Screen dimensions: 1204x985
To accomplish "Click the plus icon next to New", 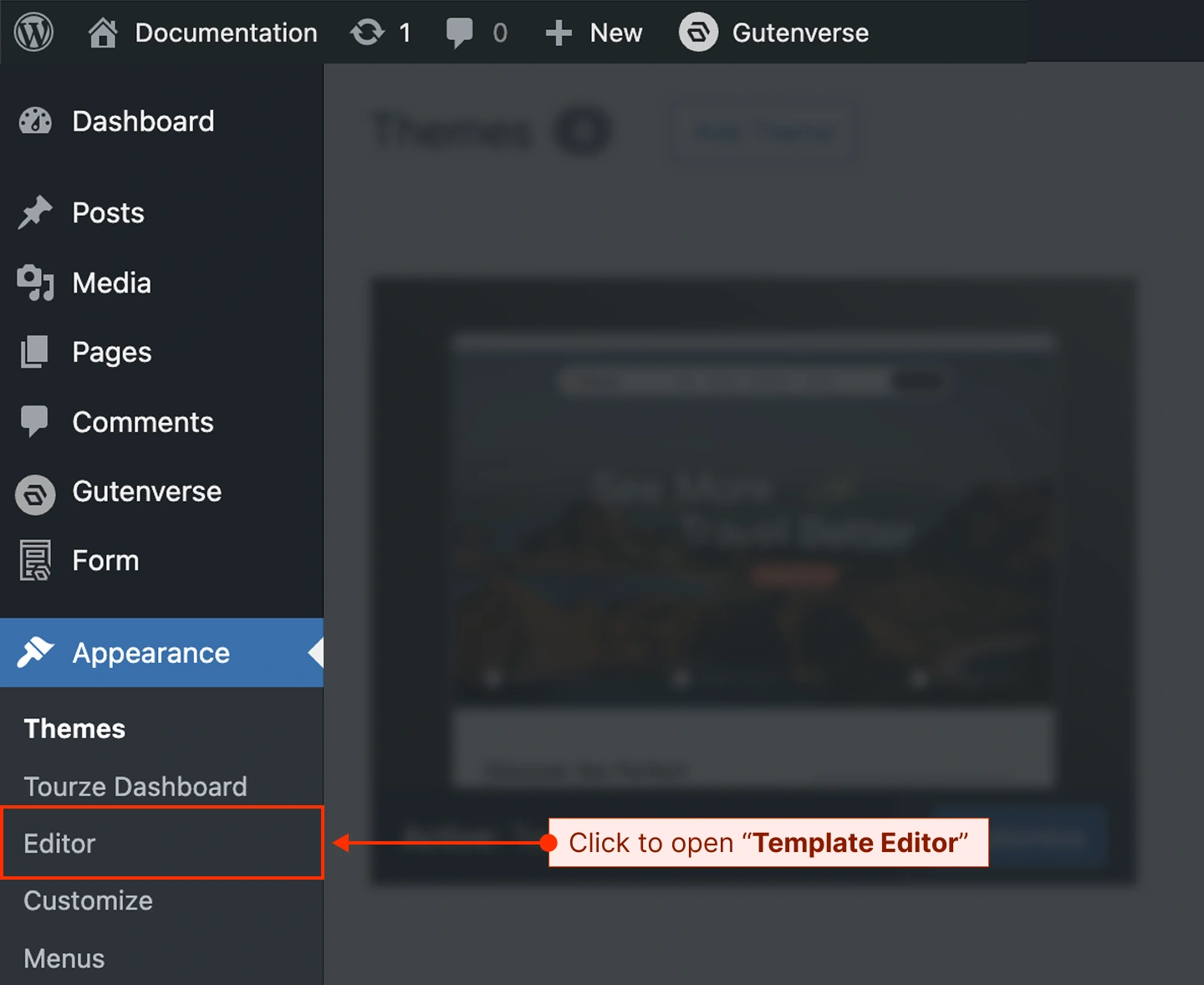I will [558, 33].
